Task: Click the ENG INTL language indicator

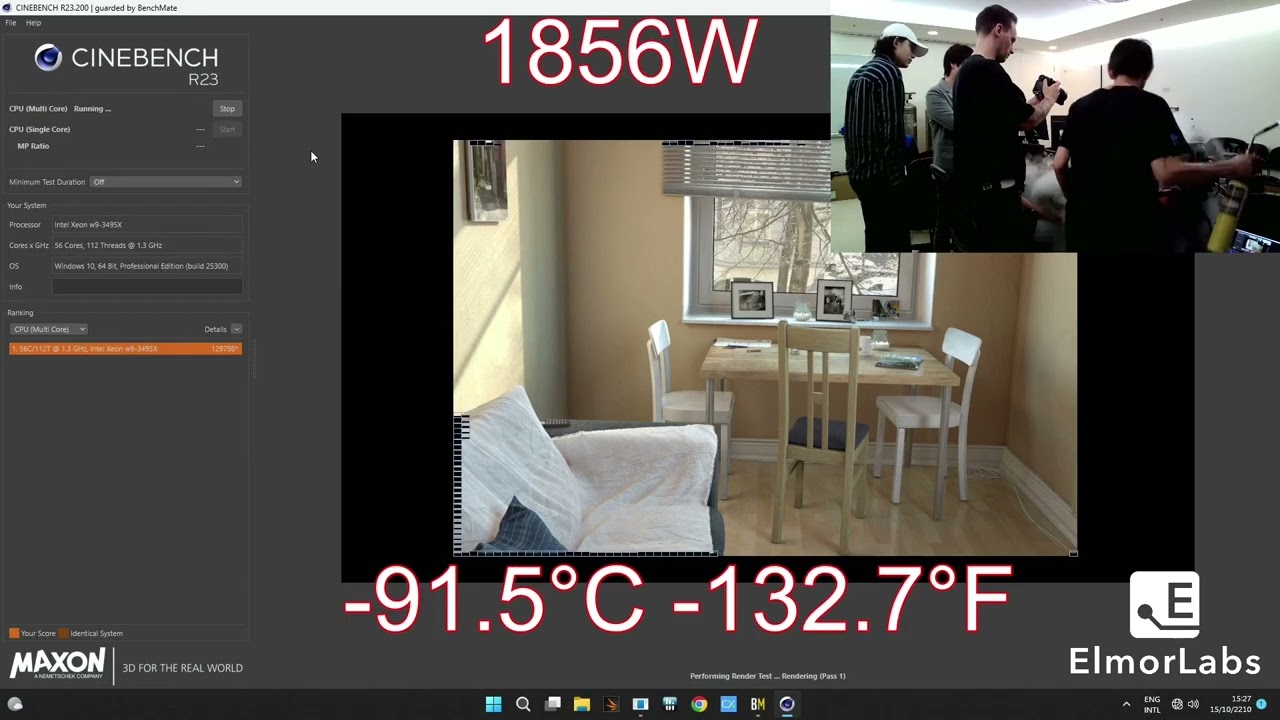Action: tap(1152, 704)
